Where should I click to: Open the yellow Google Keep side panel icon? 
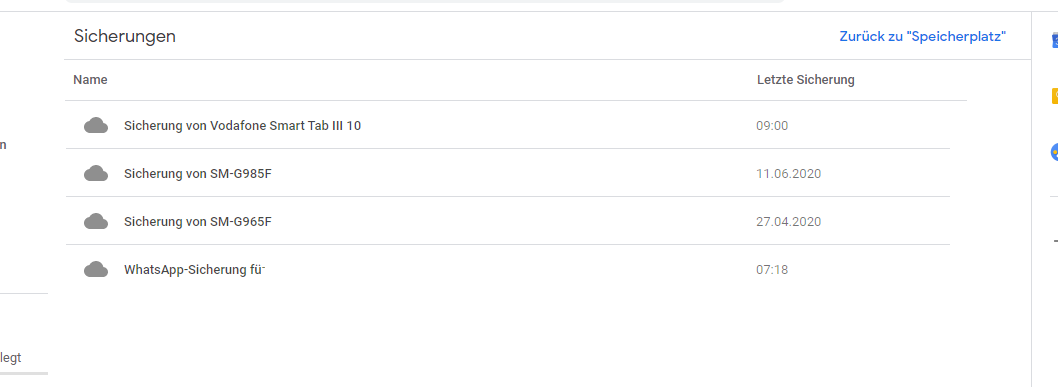coord(1055,96)
